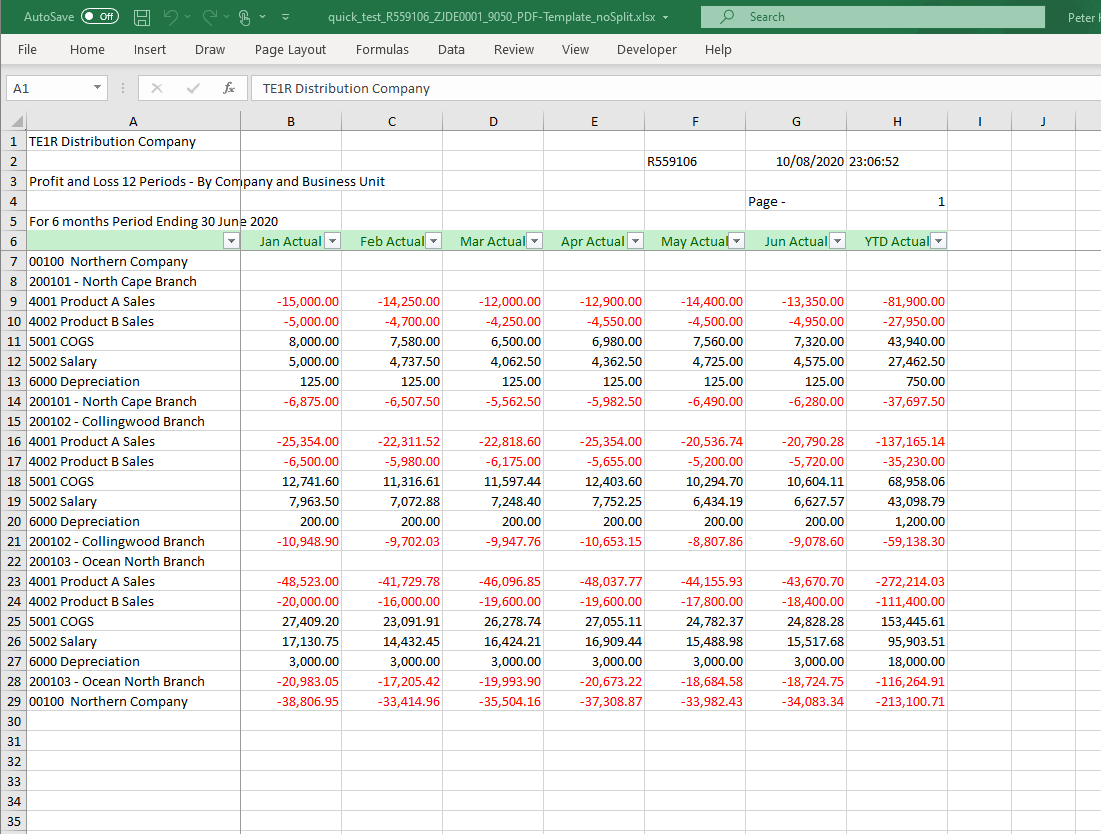1101x834 pixels.
Task: Open the YTD Actual filter dropdown
Action: click(x=938, y=240)
